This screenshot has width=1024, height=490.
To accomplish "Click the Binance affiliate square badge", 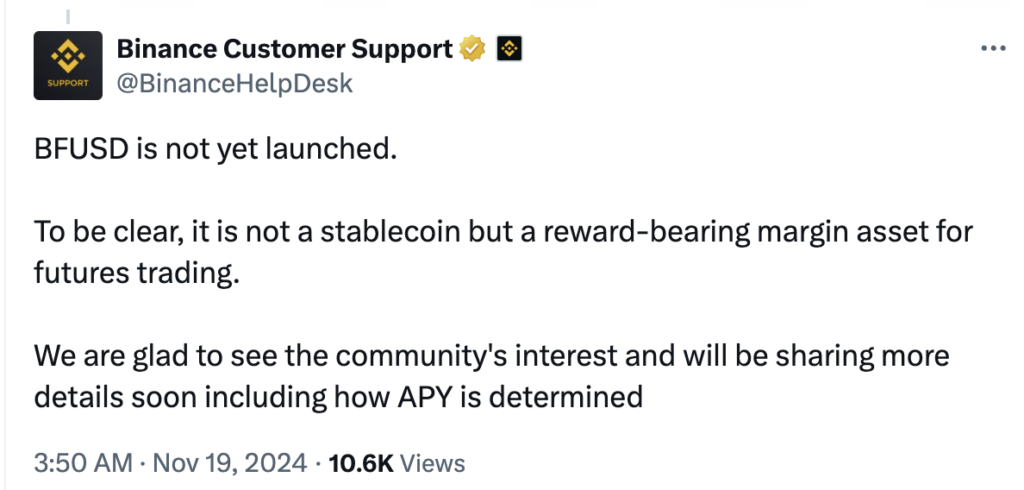I will click(509, 49).
